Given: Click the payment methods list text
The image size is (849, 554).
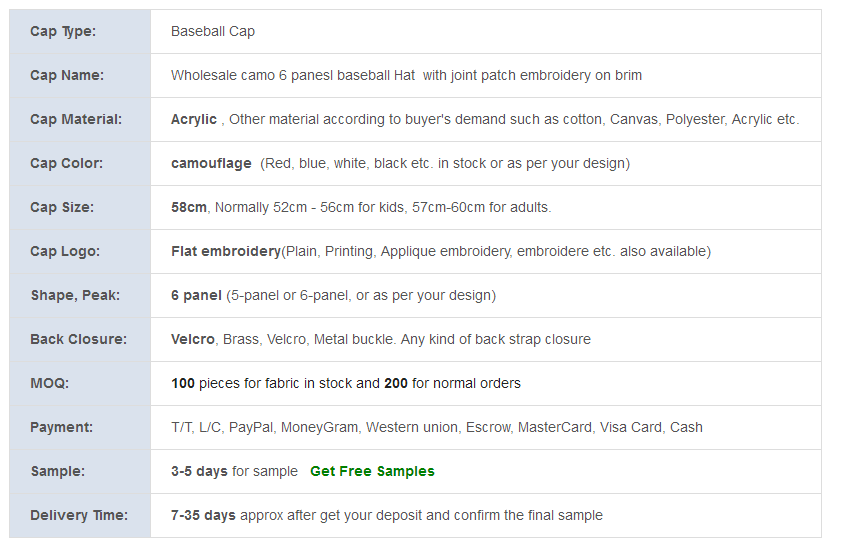Looking at the screenshot, I should (x=436, y=427).
